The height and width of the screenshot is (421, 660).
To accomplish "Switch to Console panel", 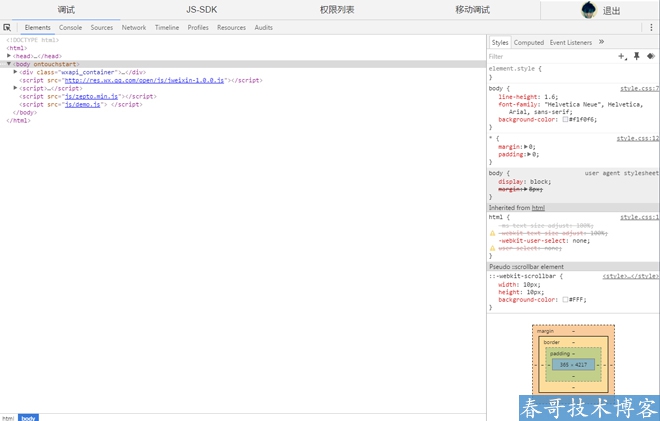I will 70,27.
